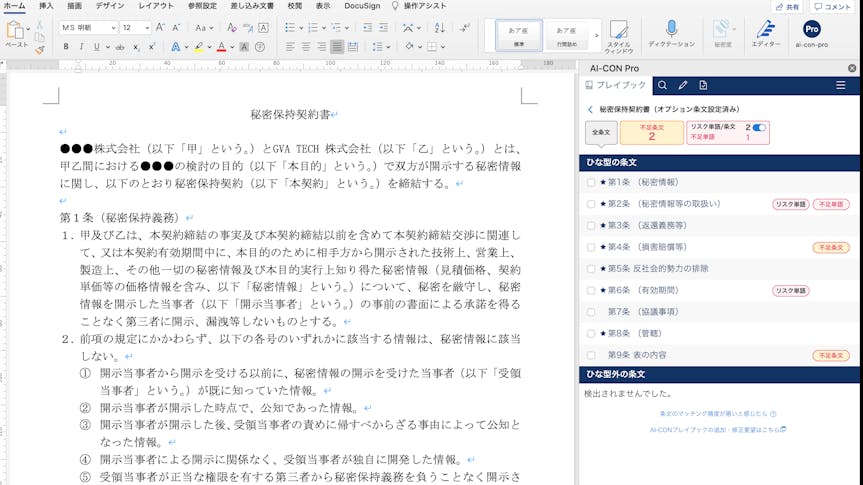Check the 第8条(管轄) checkbox
Viewport: 863px width, 485px height.
591,334
